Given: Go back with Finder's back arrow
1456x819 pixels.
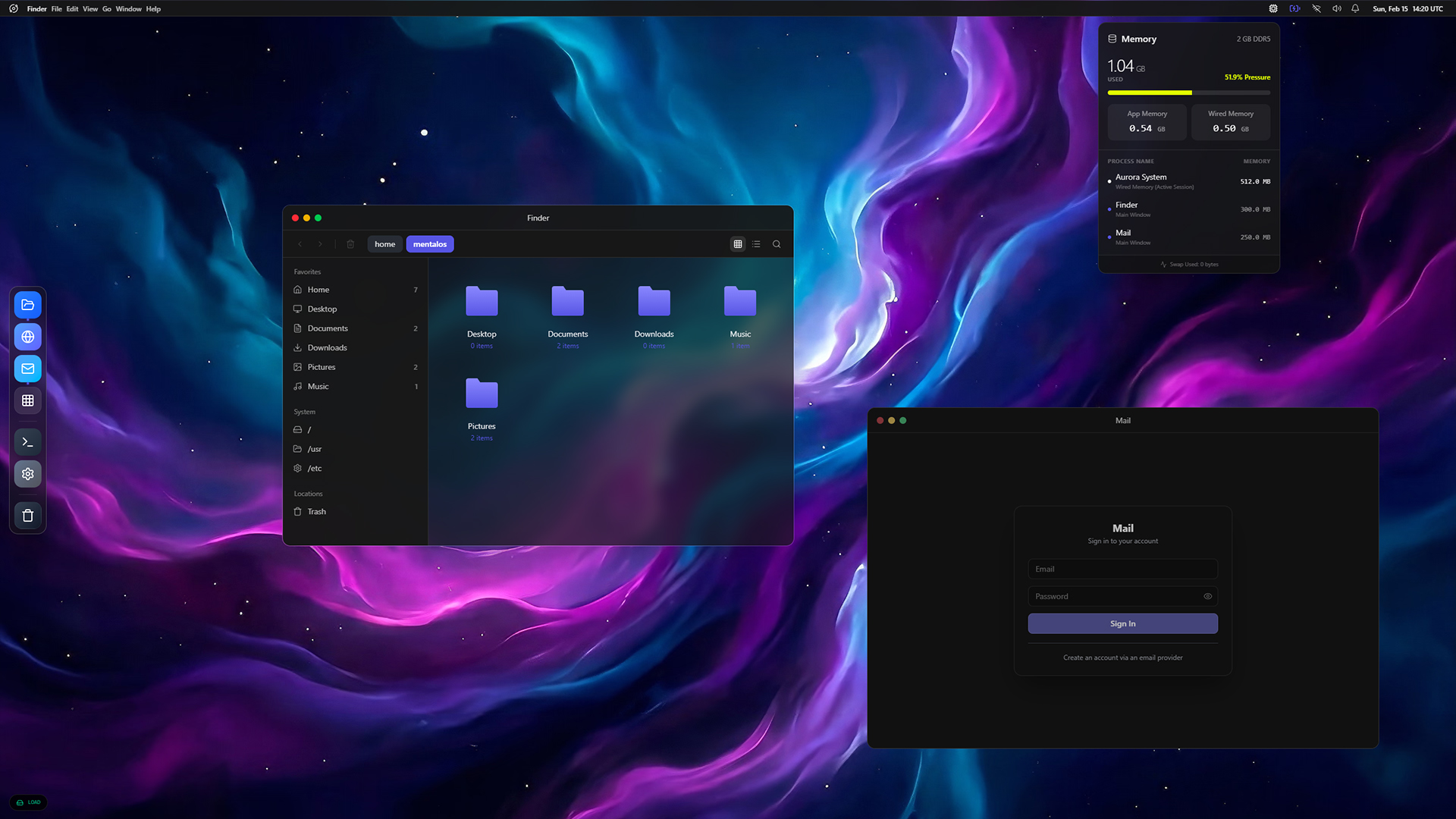Looking at the screenshot, I should click(x=300, y=244).
